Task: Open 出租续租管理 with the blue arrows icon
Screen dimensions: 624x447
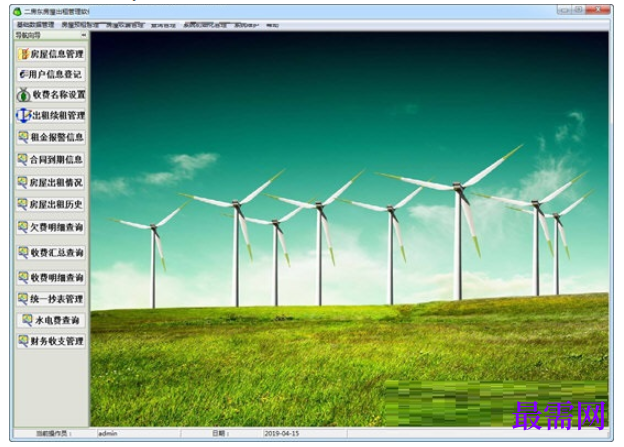Action: pyautogui.click(x=51, y=115)
